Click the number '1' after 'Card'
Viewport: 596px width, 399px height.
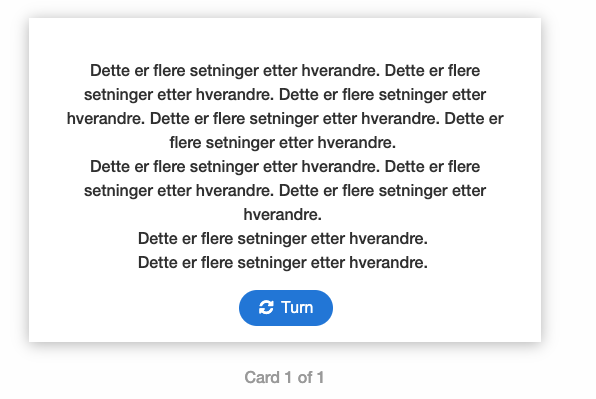(x=288, y=377)
